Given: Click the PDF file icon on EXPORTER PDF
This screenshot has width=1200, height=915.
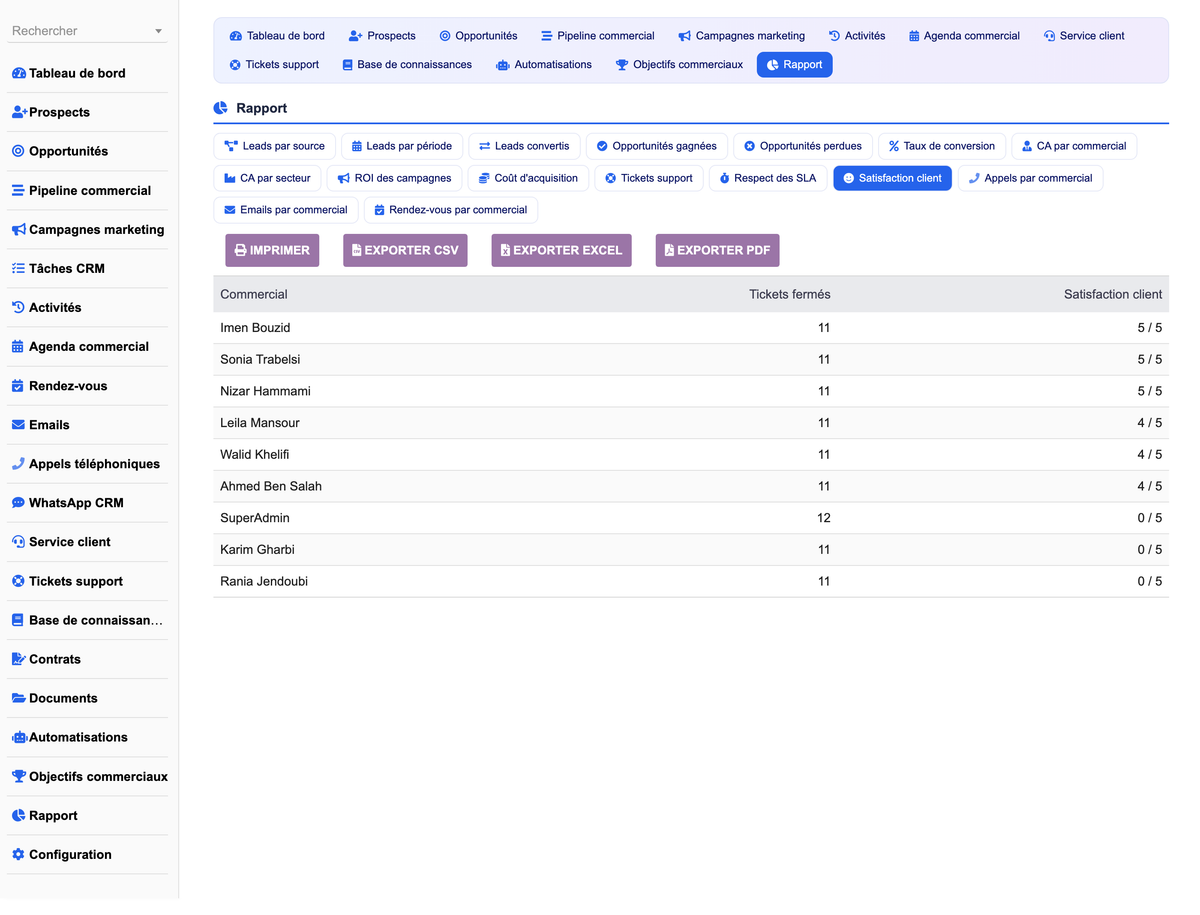Looking at the screenshot, I should (669, 250).
